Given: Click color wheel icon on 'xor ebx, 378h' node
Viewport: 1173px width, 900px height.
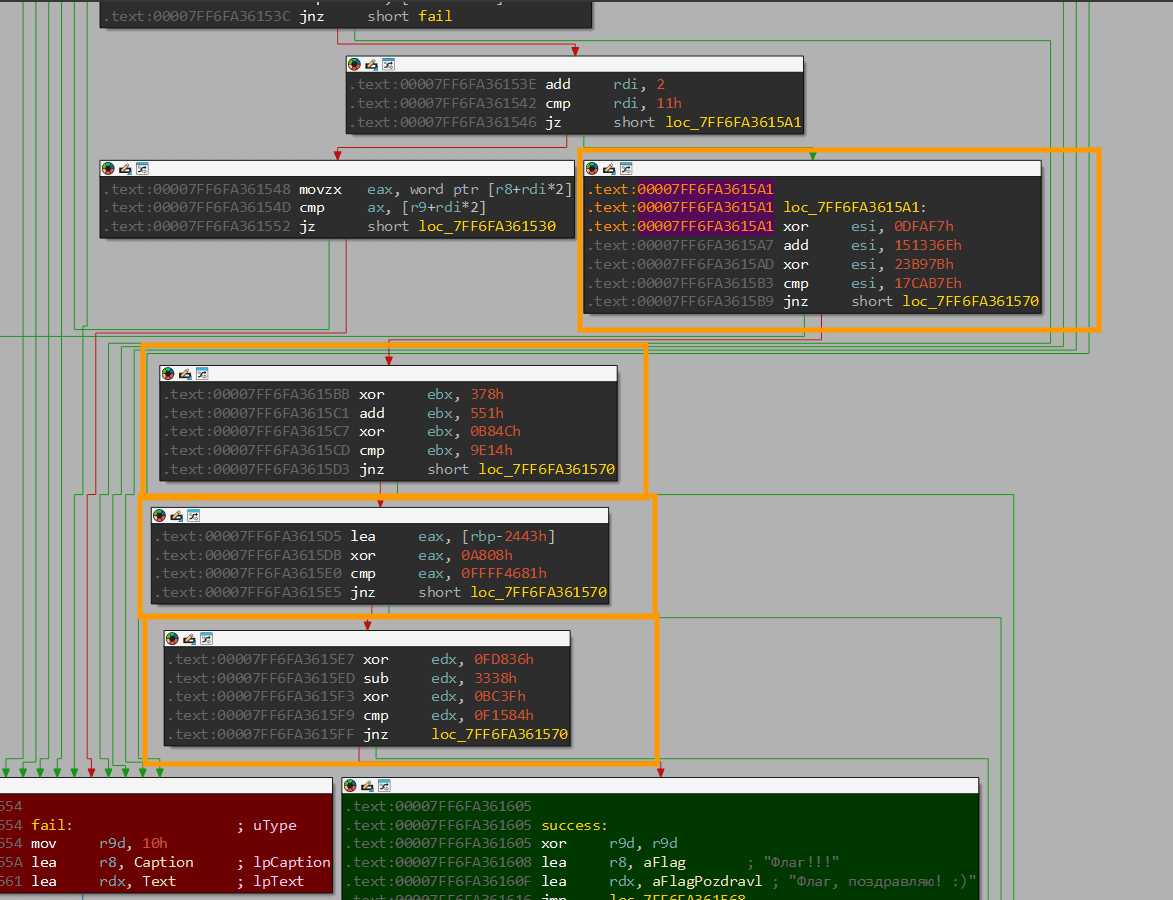Looking at the screenshot, I should tap(168, 373).
